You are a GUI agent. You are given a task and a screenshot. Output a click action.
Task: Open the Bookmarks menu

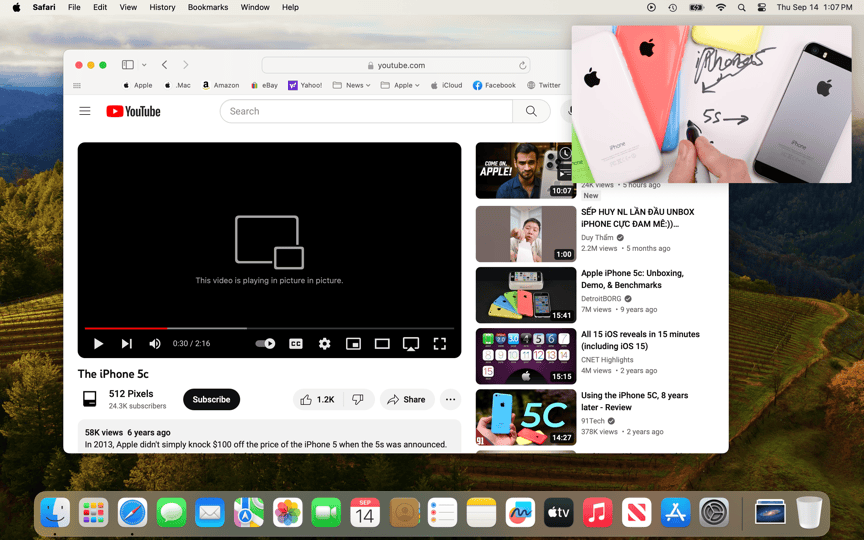point(208,7)
